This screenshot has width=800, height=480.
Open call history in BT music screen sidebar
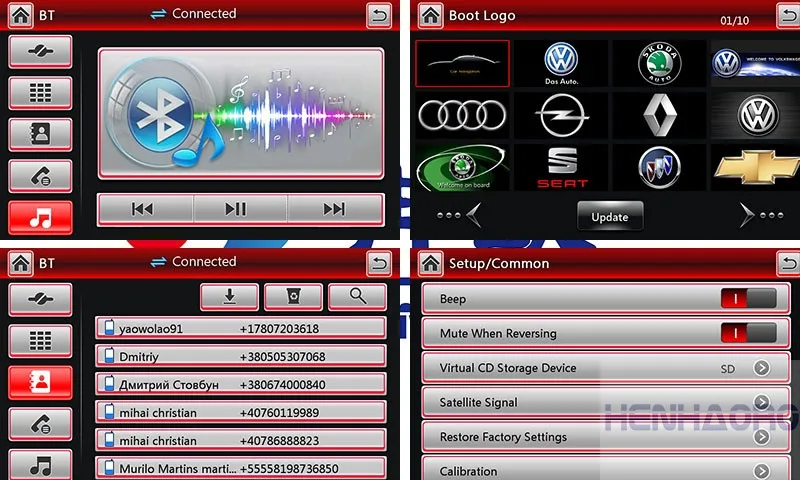pyautogui.click(x=40, y=176)
